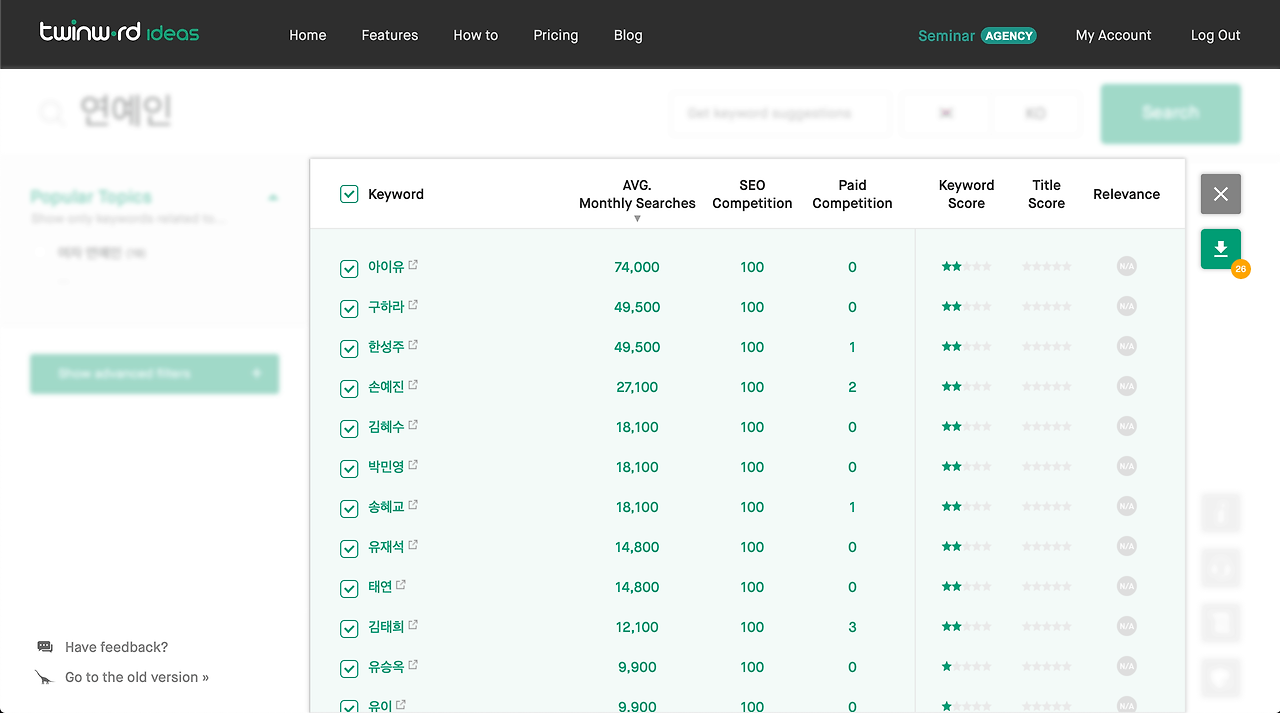Click the 송혜교 Relevance N/A badge

point(1127,507)
